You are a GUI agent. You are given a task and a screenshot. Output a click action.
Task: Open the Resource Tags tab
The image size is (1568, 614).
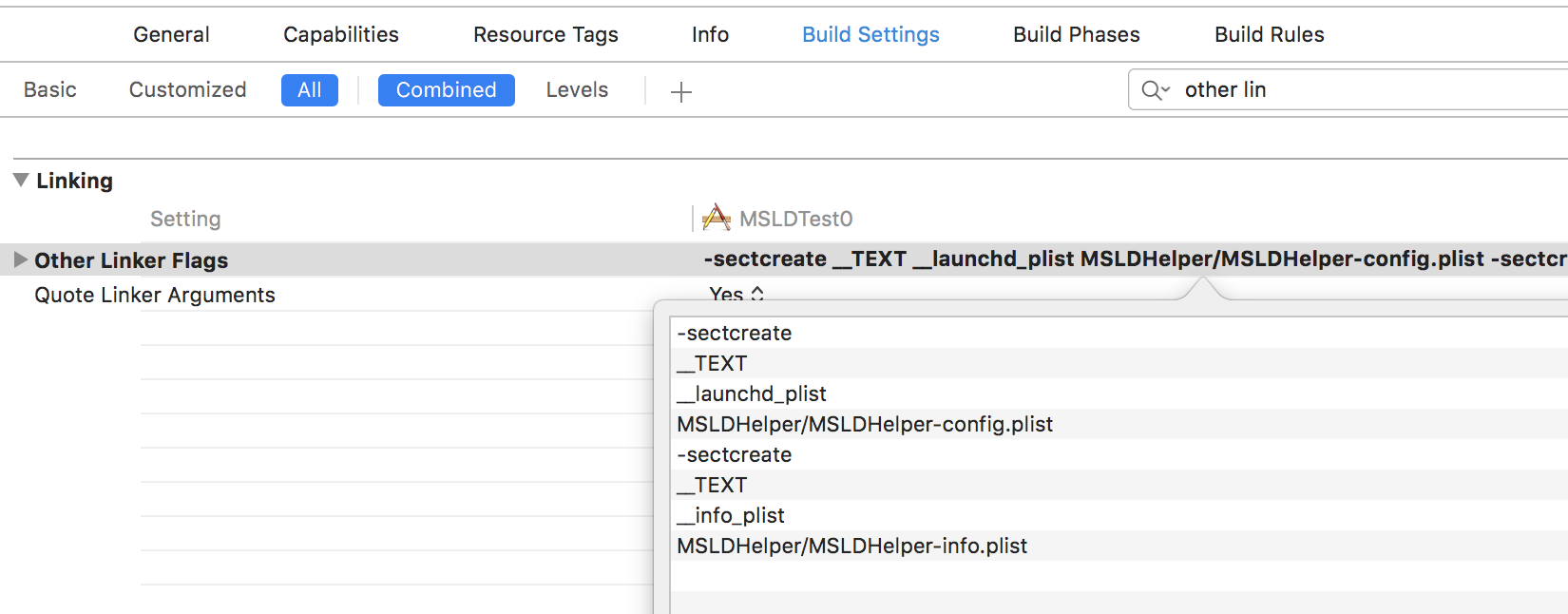[545, 34]
